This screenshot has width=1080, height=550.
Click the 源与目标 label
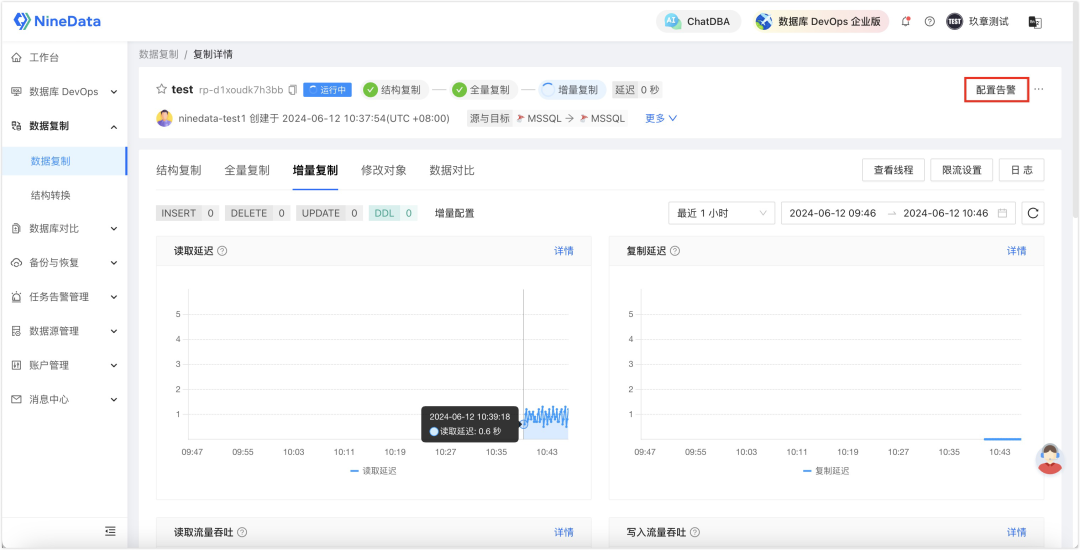(490, 118)
